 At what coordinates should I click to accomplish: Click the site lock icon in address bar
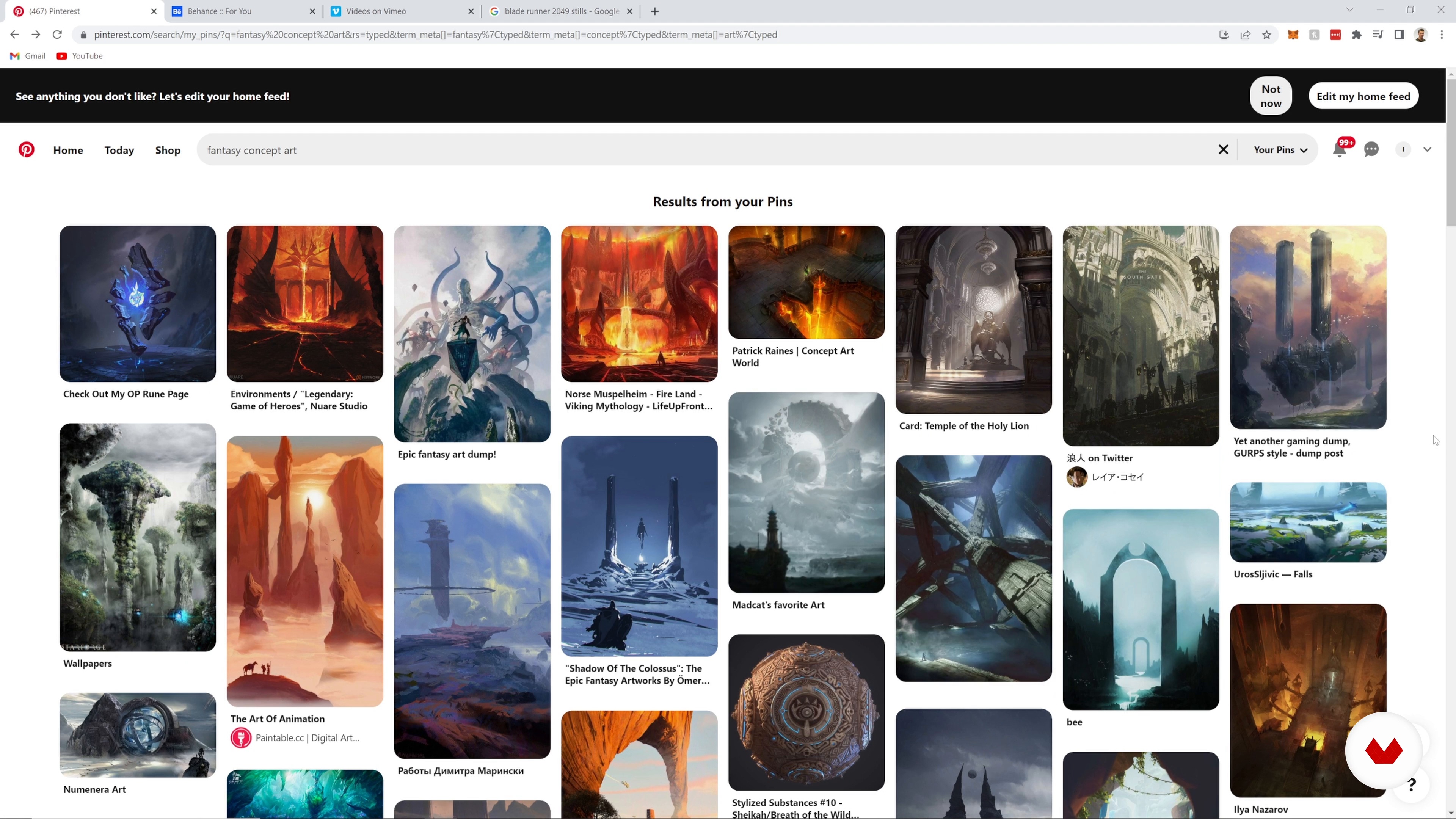click(x=83, y=35)
